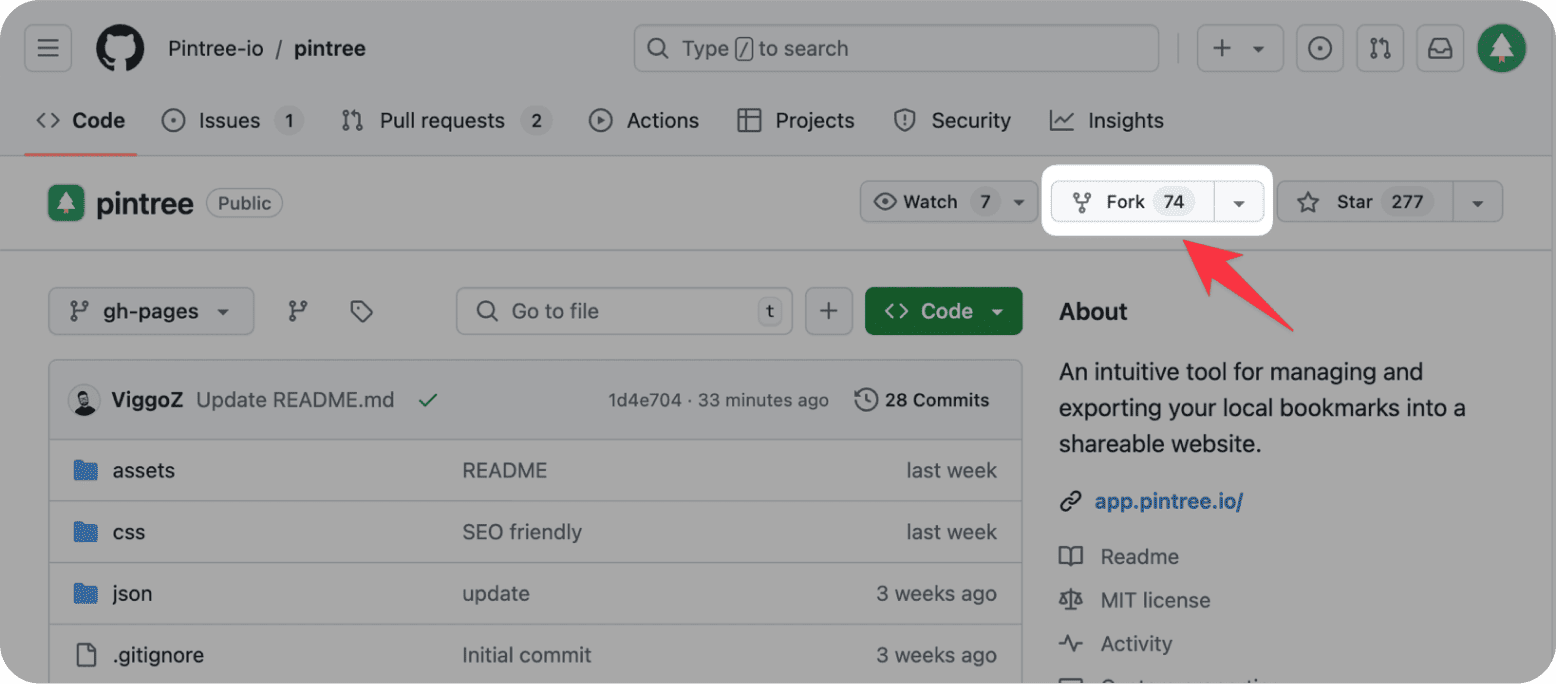Open the app.pintree.io link
Viewport: 1556px width, 684px height.
[x=1168, y=502]
